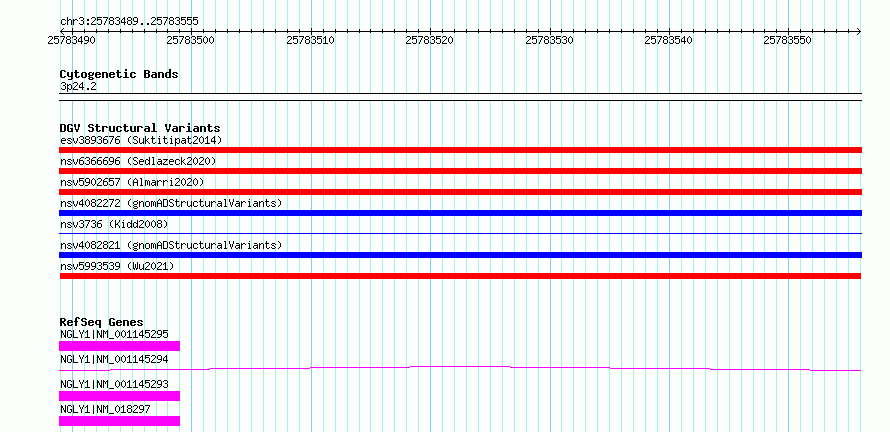Click the red bar under nsv5993539
The image size is (890, 432).
click(460, 276)
